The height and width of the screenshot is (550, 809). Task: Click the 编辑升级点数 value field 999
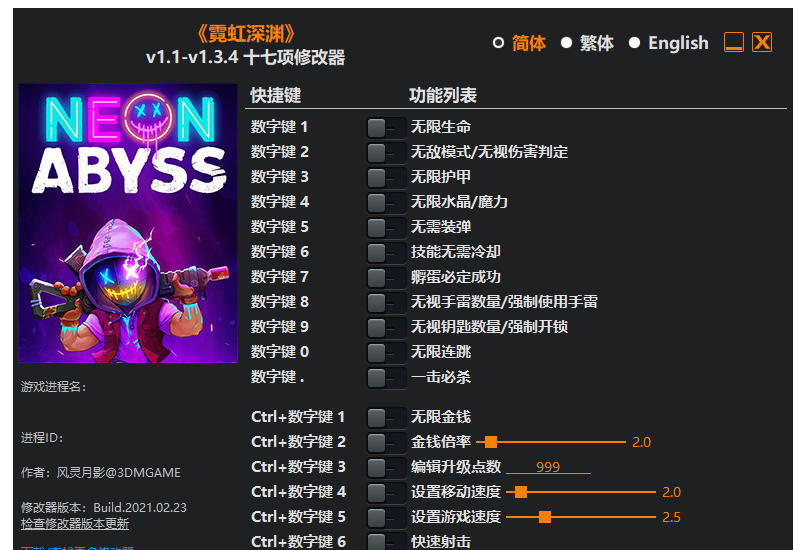548,467
